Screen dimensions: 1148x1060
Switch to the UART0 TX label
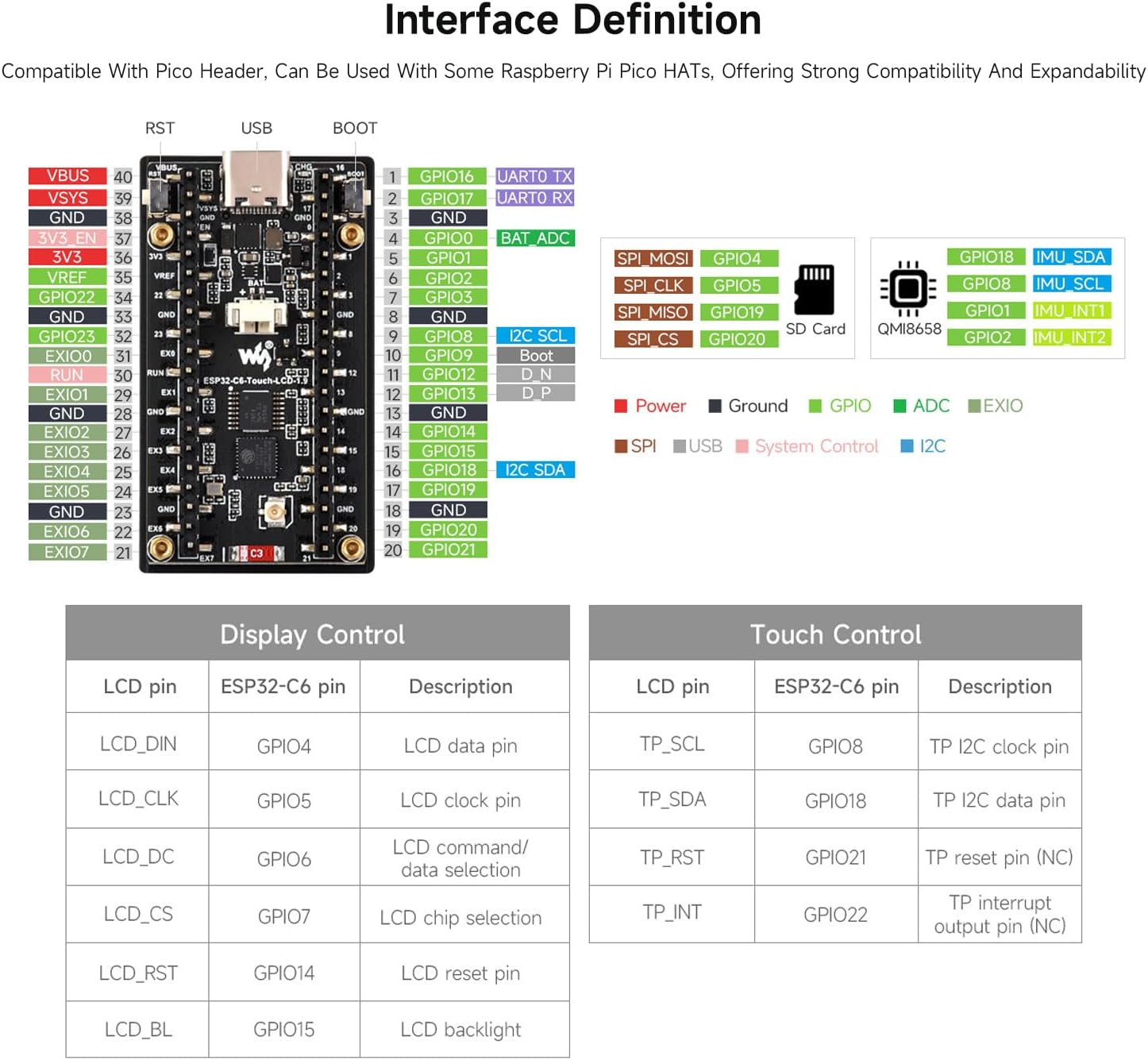(x=535, y=176)
